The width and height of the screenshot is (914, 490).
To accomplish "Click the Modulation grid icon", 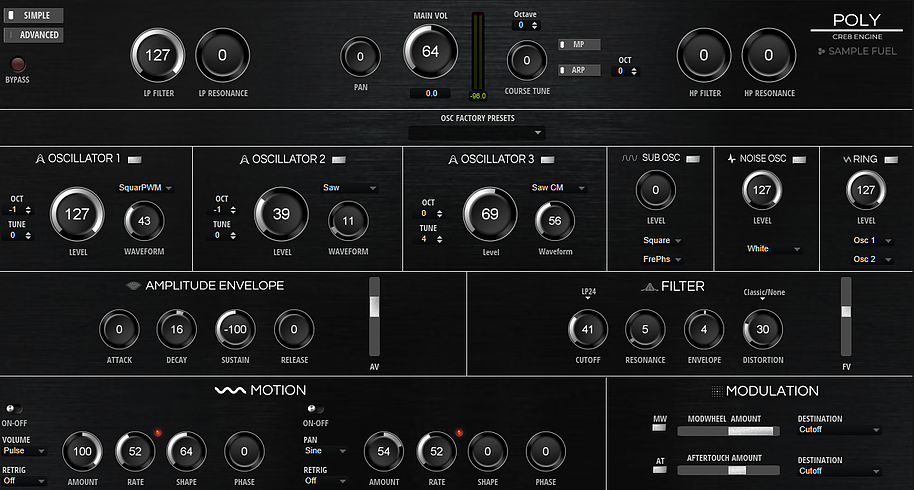I will pyautogui.click(x=717, y=392).
